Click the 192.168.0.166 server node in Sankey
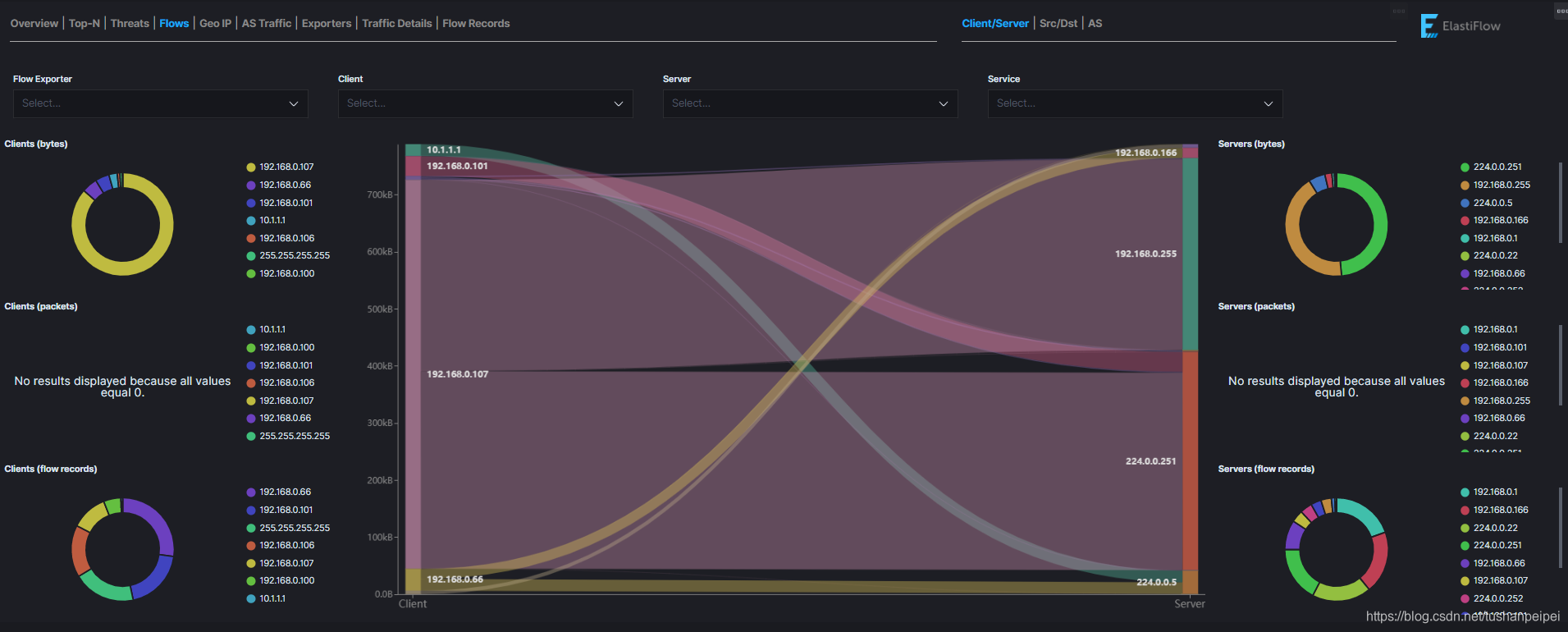This screenshot has height=632, width=1568. [x=1190, y=153]
